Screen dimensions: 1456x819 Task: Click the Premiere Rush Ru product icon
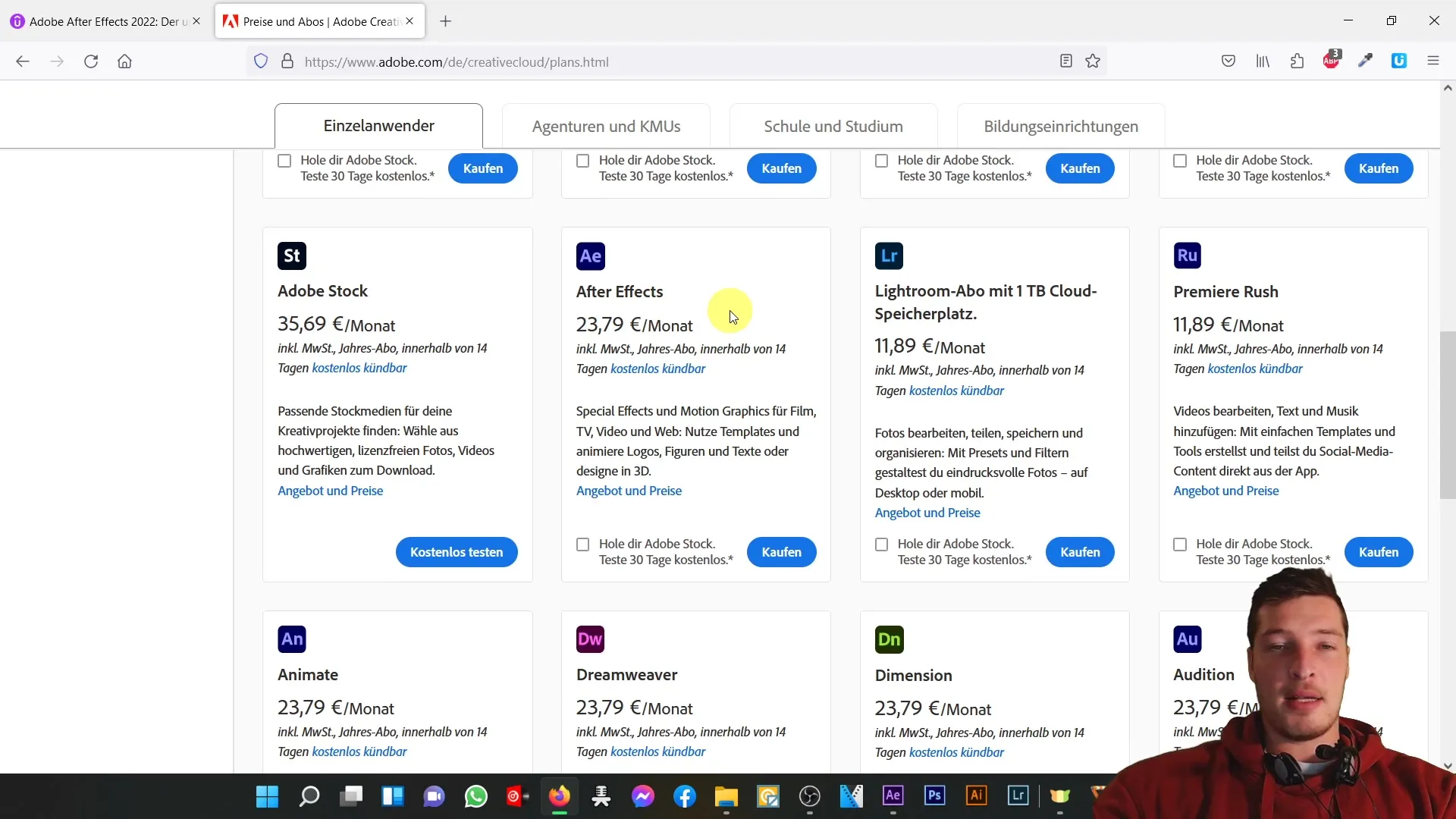pos(1188,256)
